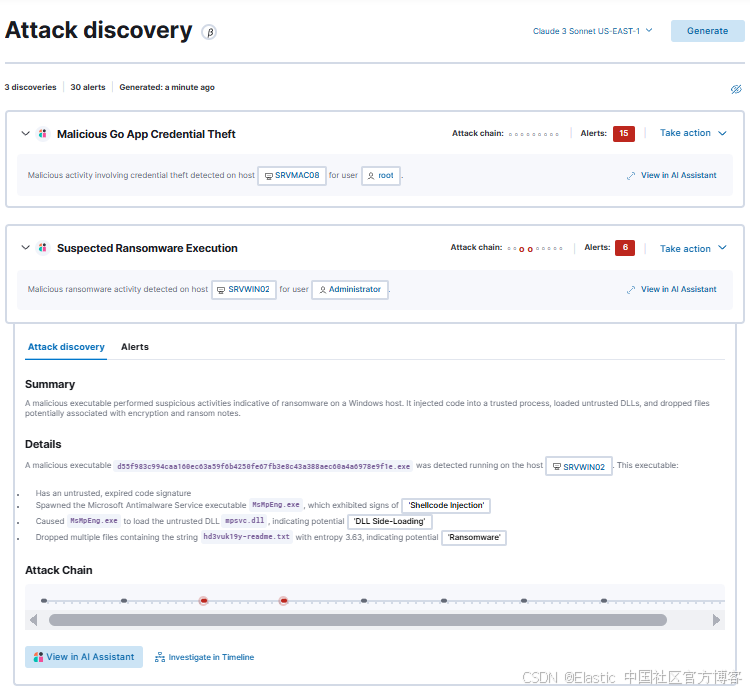This screenshot has width=750, height=691.
Task: Click the malicious executable hash filename
Action: (x=264, y=466)
